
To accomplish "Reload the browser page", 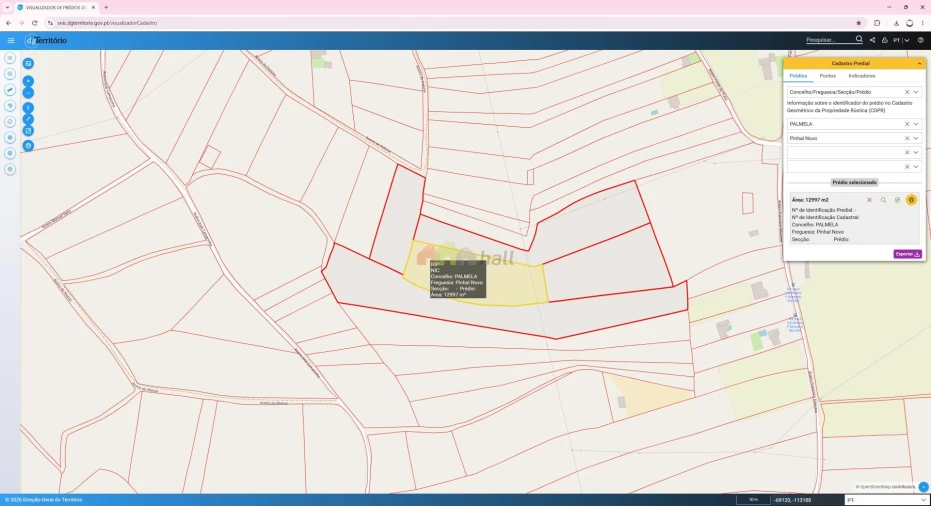I will point(34,23).
